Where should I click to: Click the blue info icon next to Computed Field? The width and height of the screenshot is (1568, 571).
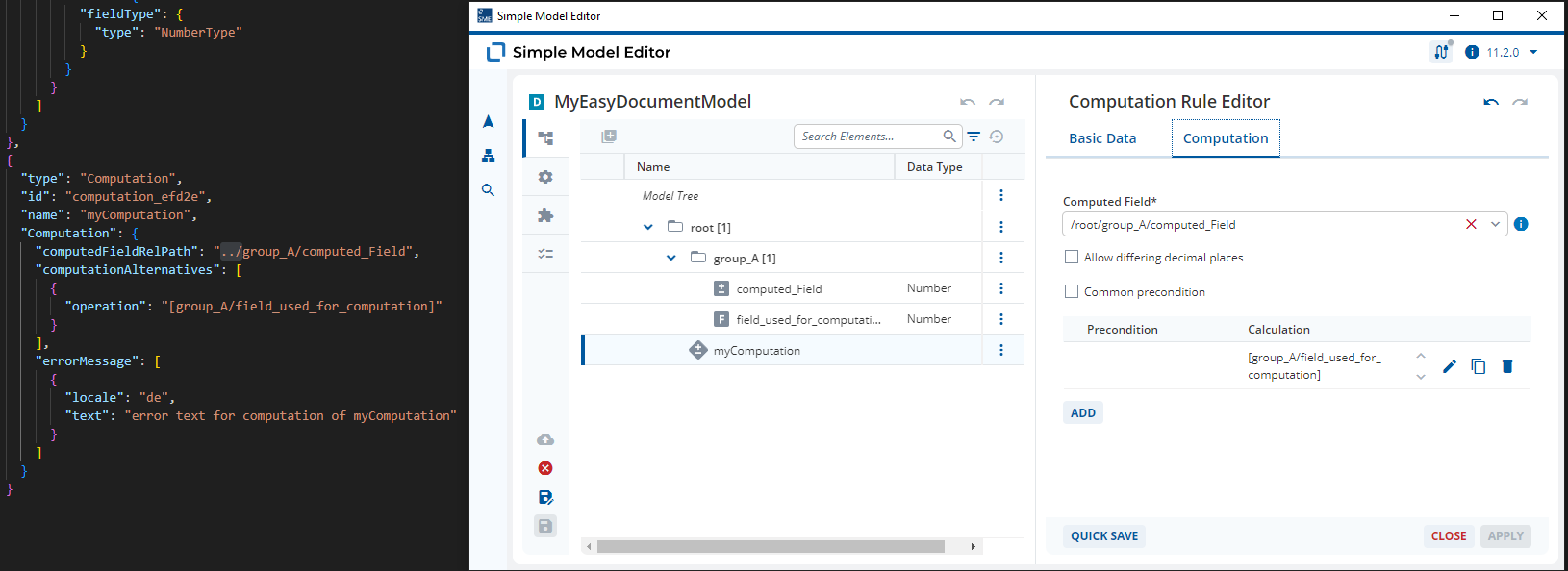pyautogui.click(x=1521, y=224)
